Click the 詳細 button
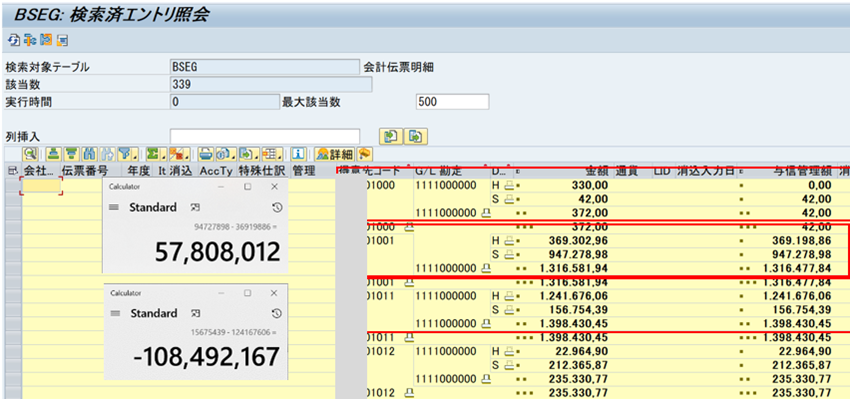The height and width of the screenshot is (399, 850). pos(335,154)
